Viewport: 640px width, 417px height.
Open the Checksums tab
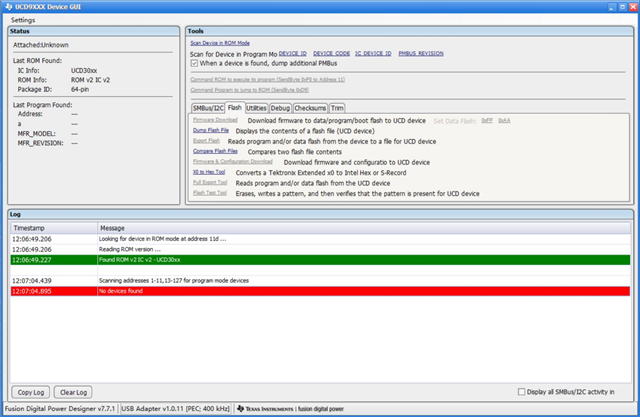[310, 108]
